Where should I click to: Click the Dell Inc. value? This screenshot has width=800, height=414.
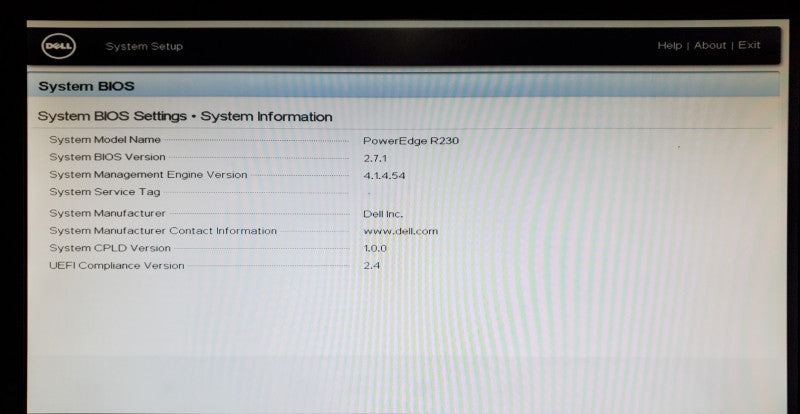click(x=383, y=214)
